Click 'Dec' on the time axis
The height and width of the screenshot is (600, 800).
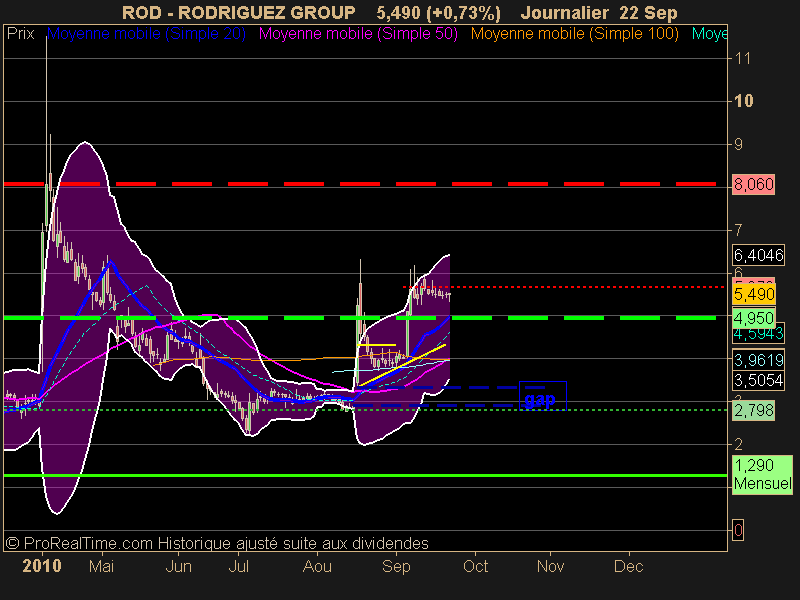(x=629, y=566)
